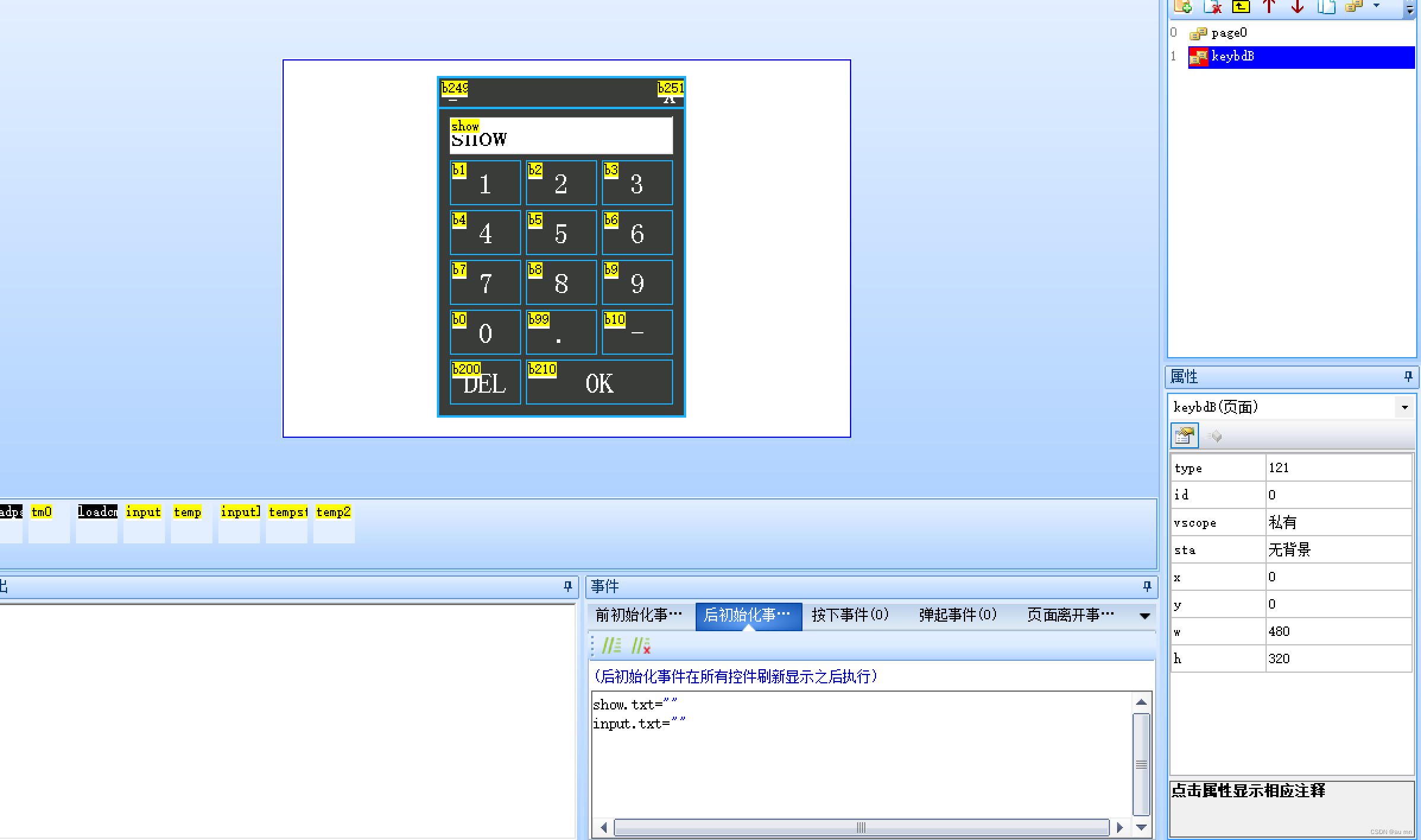This screenshot has height=840, width=1421.
Task: Click the x attribute value field
Action: 1338,577
